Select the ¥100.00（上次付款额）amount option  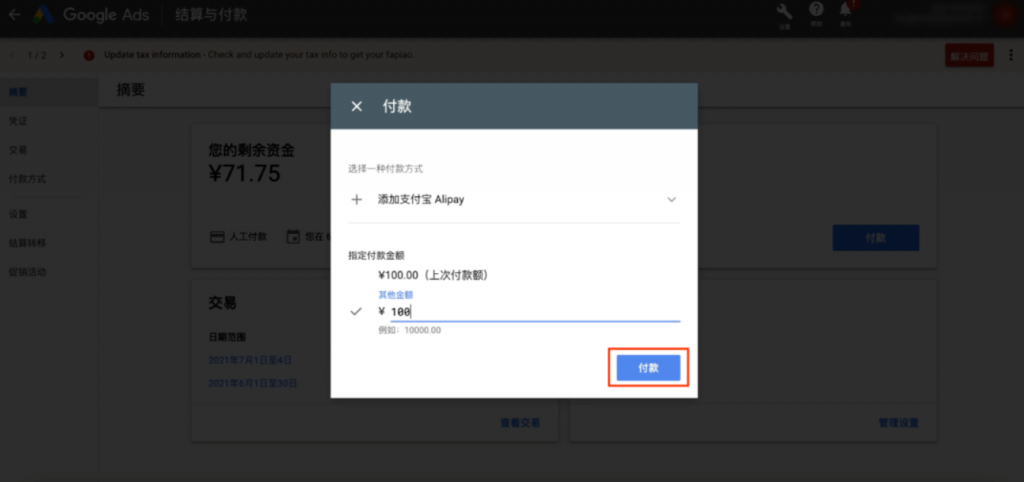[x=433, y=276]
